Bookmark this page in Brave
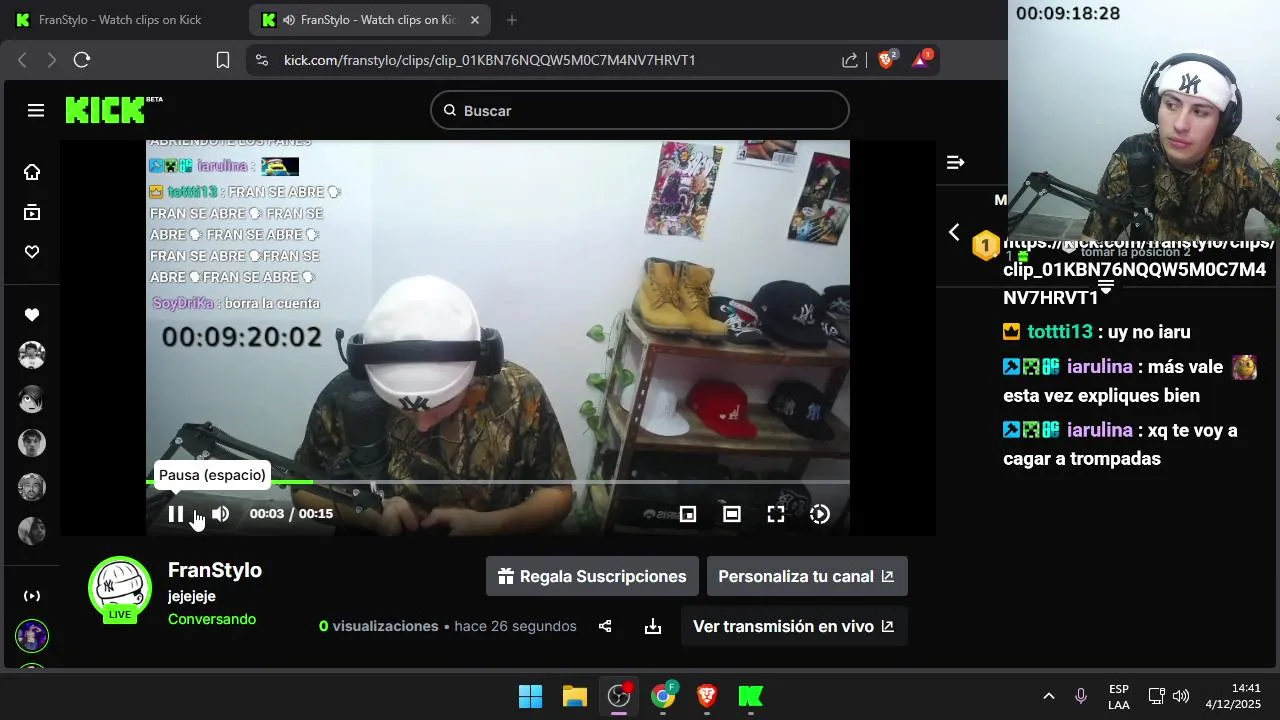The width and height of the screenshot is (1280, 720). click(223, 60)
